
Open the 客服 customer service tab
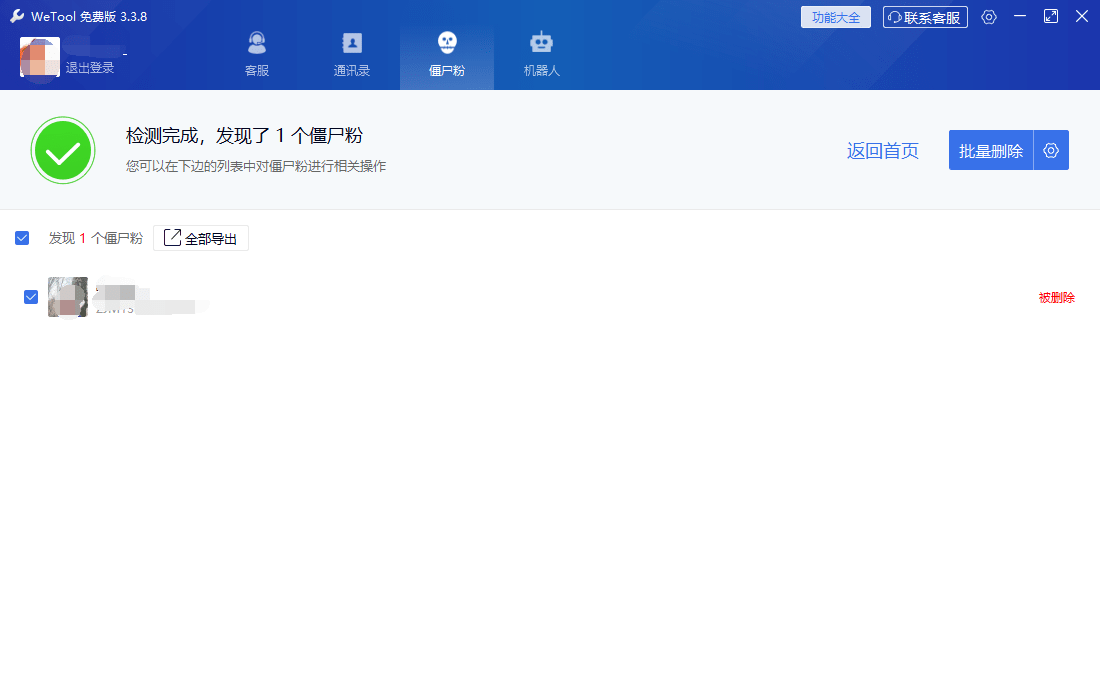tap(257, 55)
